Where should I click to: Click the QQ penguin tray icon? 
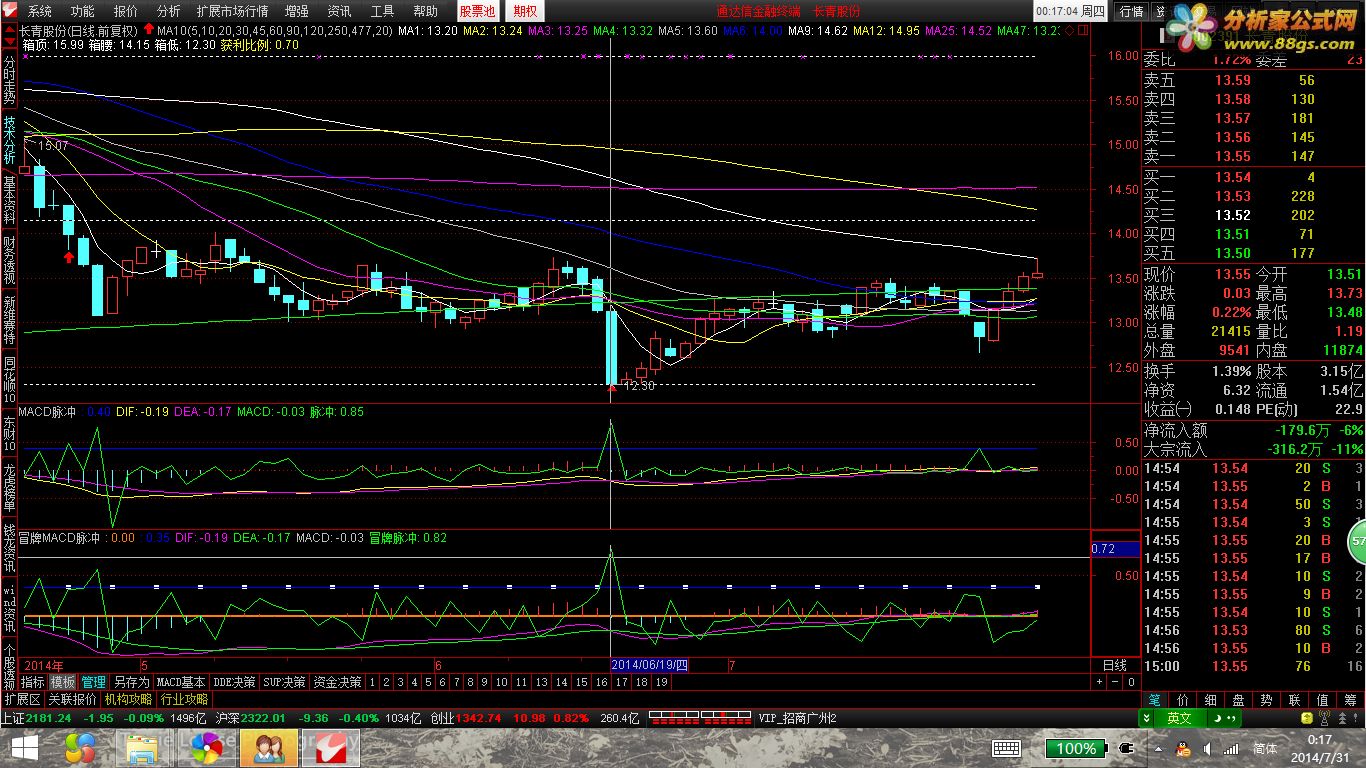1183,748
